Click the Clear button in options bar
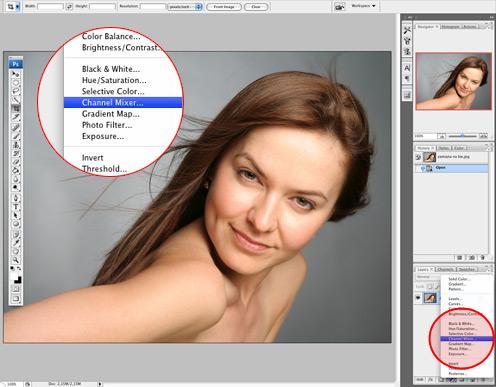Screen dimensions: 496x387 (x=256, y=7)
